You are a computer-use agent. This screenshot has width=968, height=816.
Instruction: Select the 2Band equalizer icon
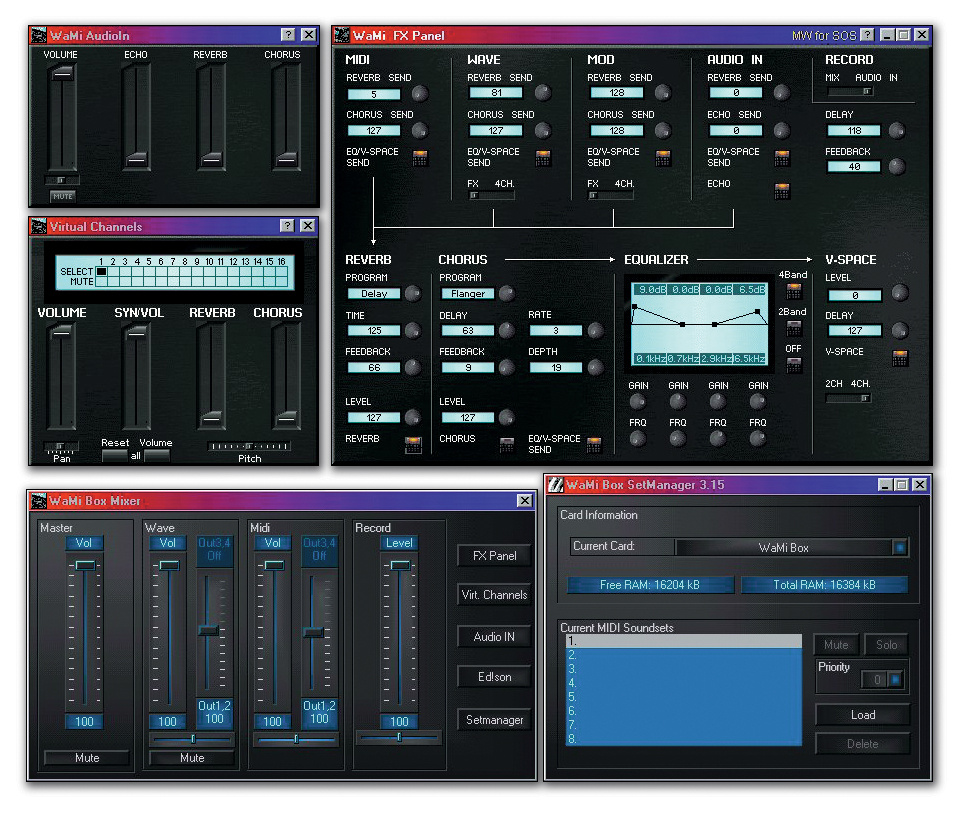tap(794, 328)
